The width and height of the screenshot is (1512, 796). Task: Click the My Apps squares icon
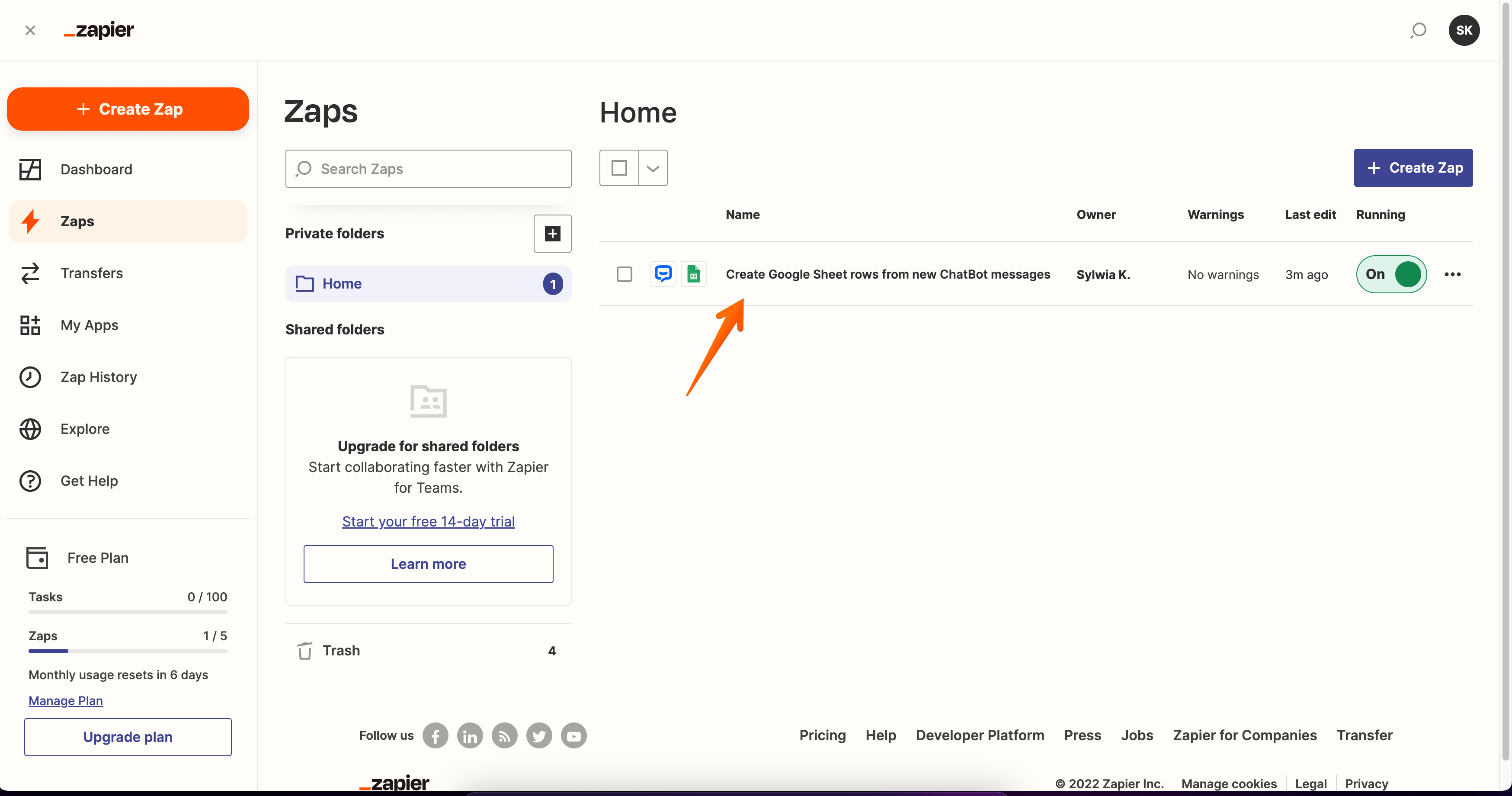[30, 325]
